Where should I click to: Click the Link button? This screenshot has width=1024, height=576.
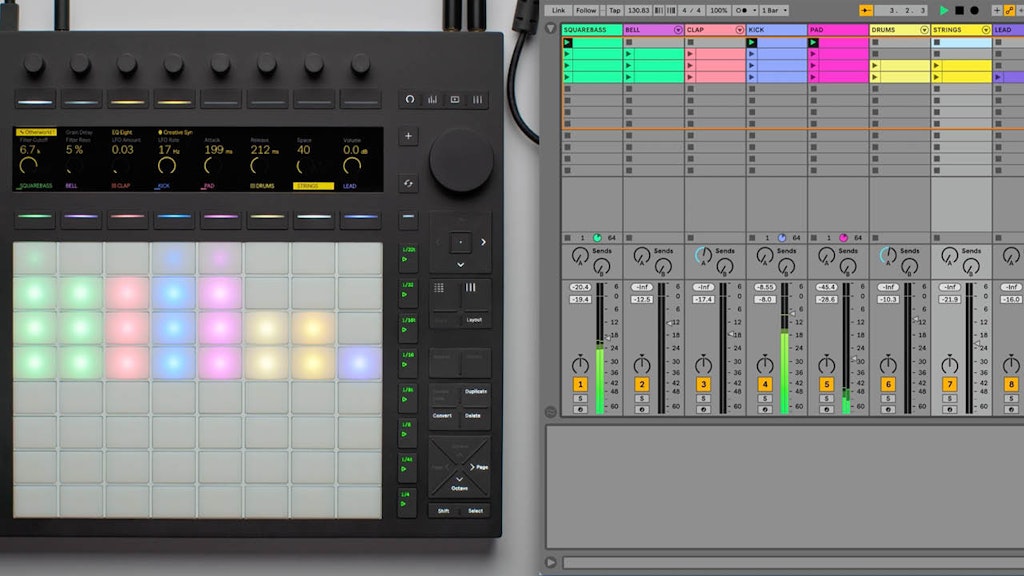[558, 10]
